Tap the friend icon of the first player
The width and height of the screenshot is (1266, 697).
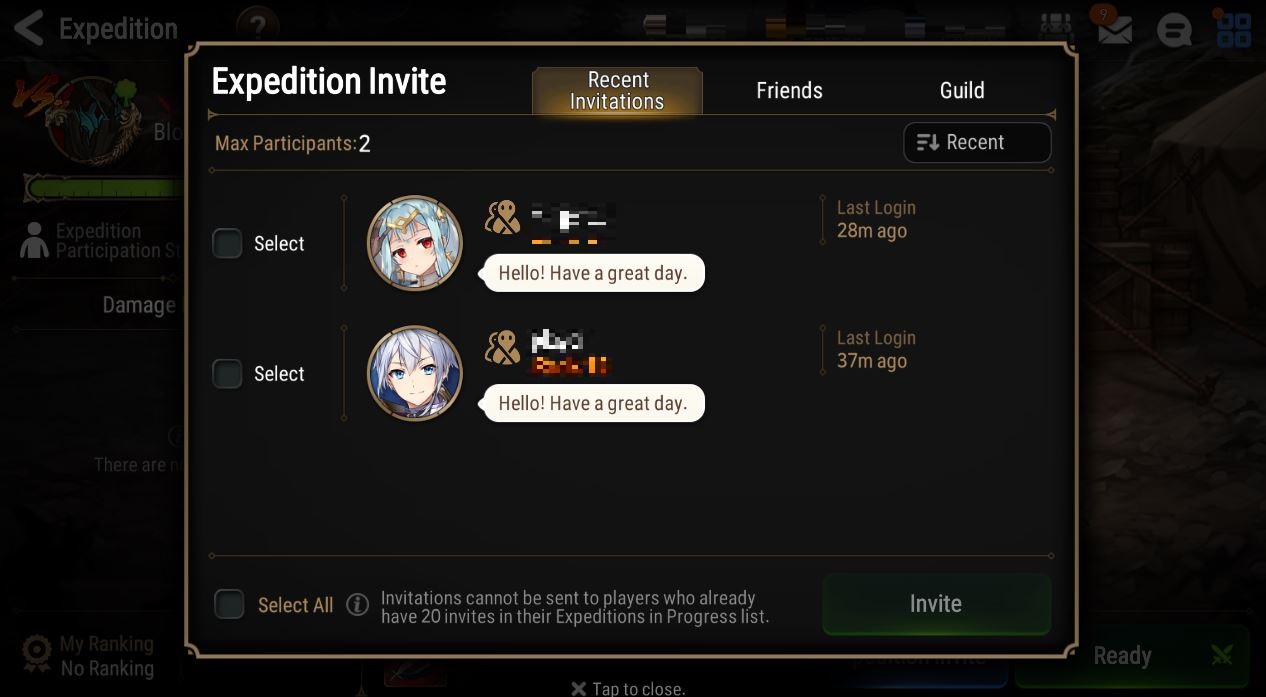(503, 217)
